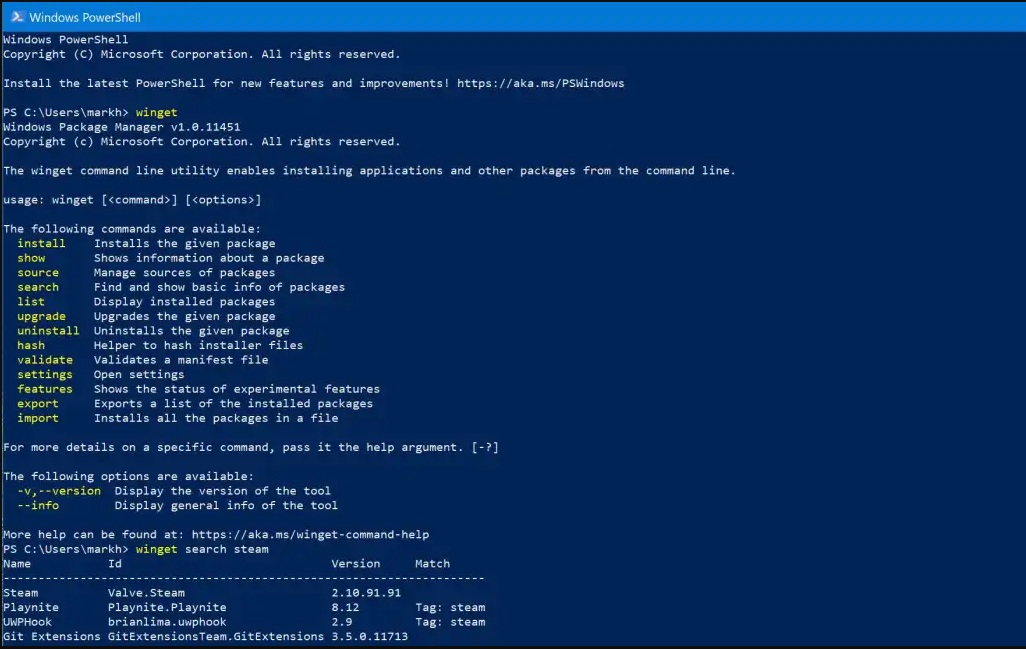This screenshot has height=649, width=1026.
Task: Click 'Tag: steam' in the UWPHook row
Action: tap(450, 622)
